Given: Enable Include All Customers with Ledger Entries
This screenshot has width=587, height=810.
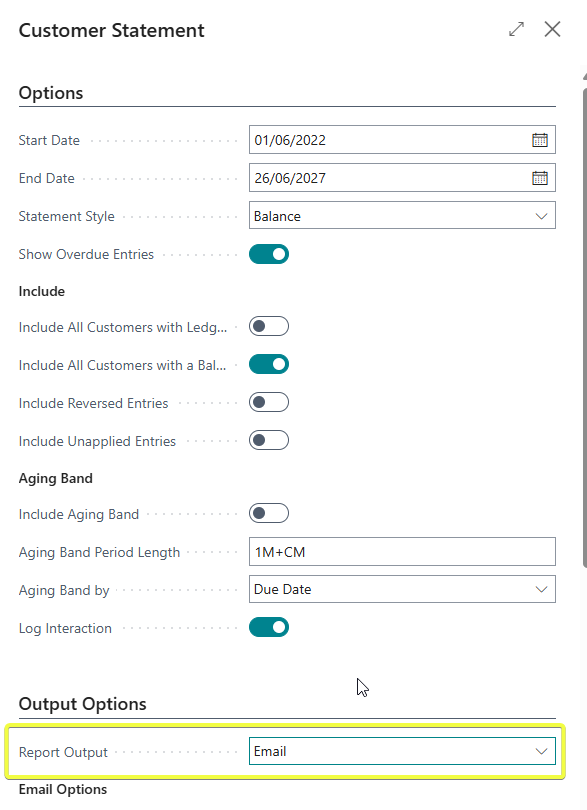Looking at the screenshot, I should pos(269,326).
